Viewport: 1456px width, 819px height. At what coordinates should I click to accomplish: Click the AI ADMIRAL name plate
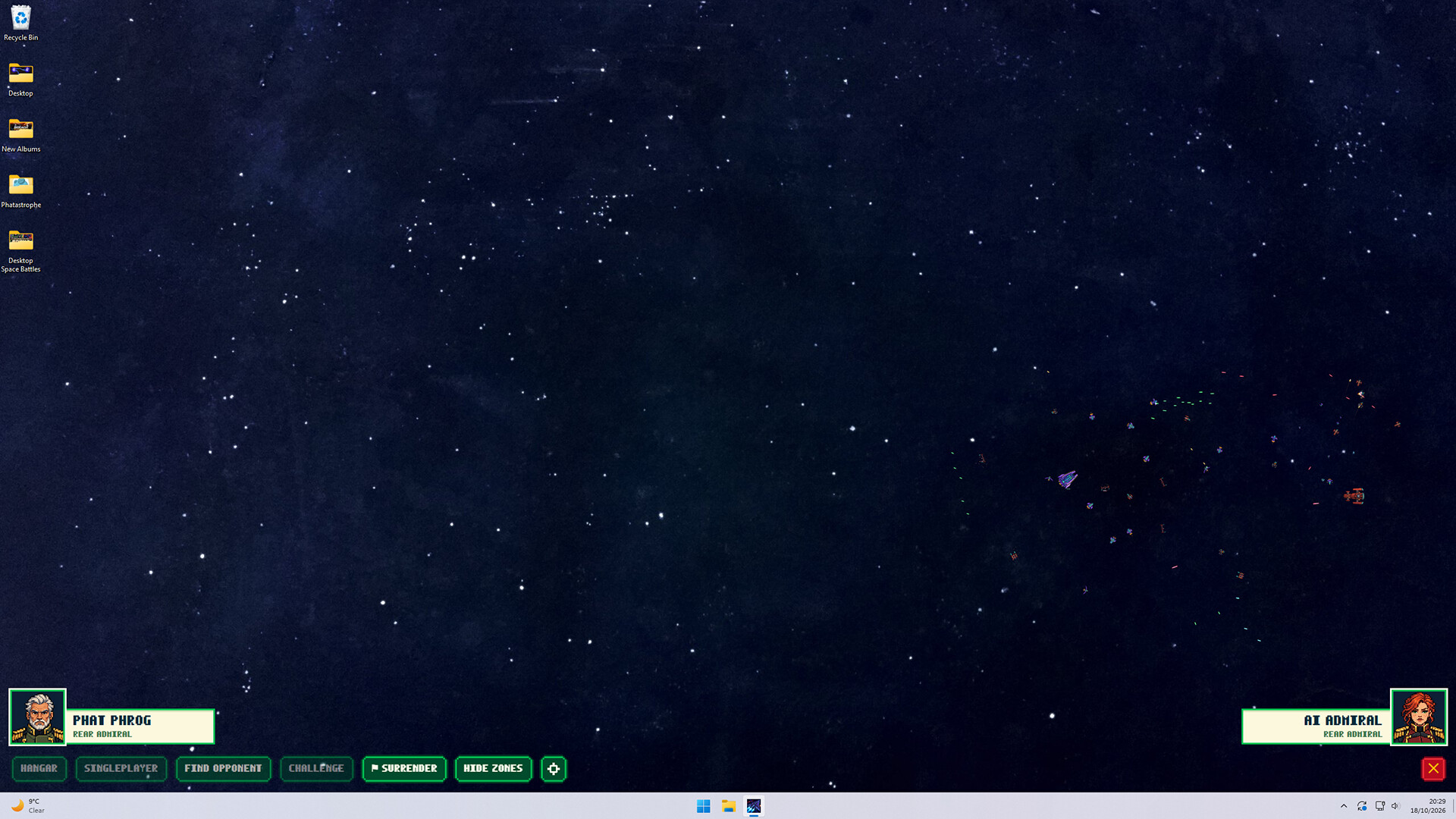1316,726
